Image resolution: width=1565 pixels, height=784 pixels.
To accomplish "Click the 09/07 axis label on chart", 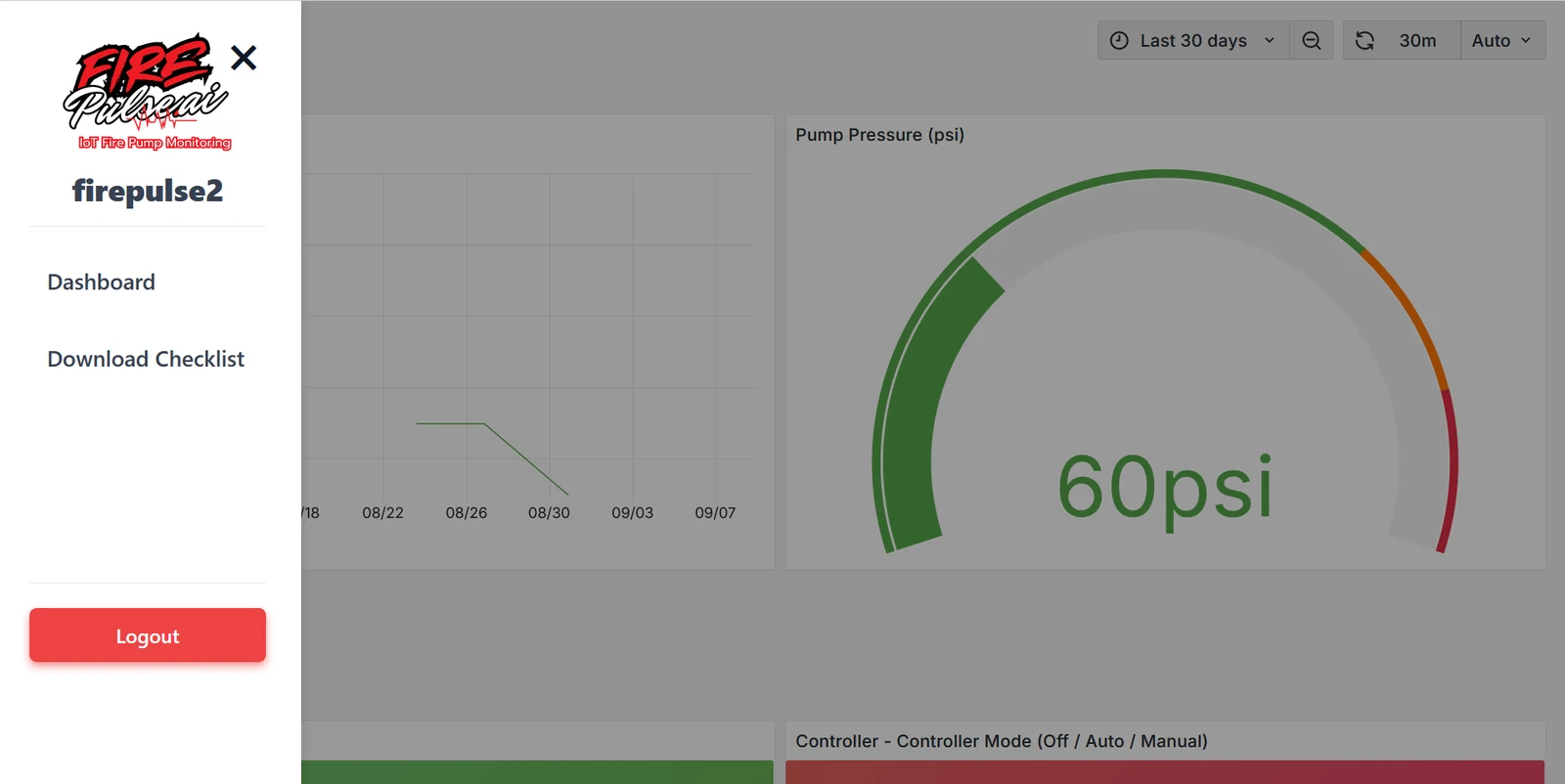I will point(715,512).
